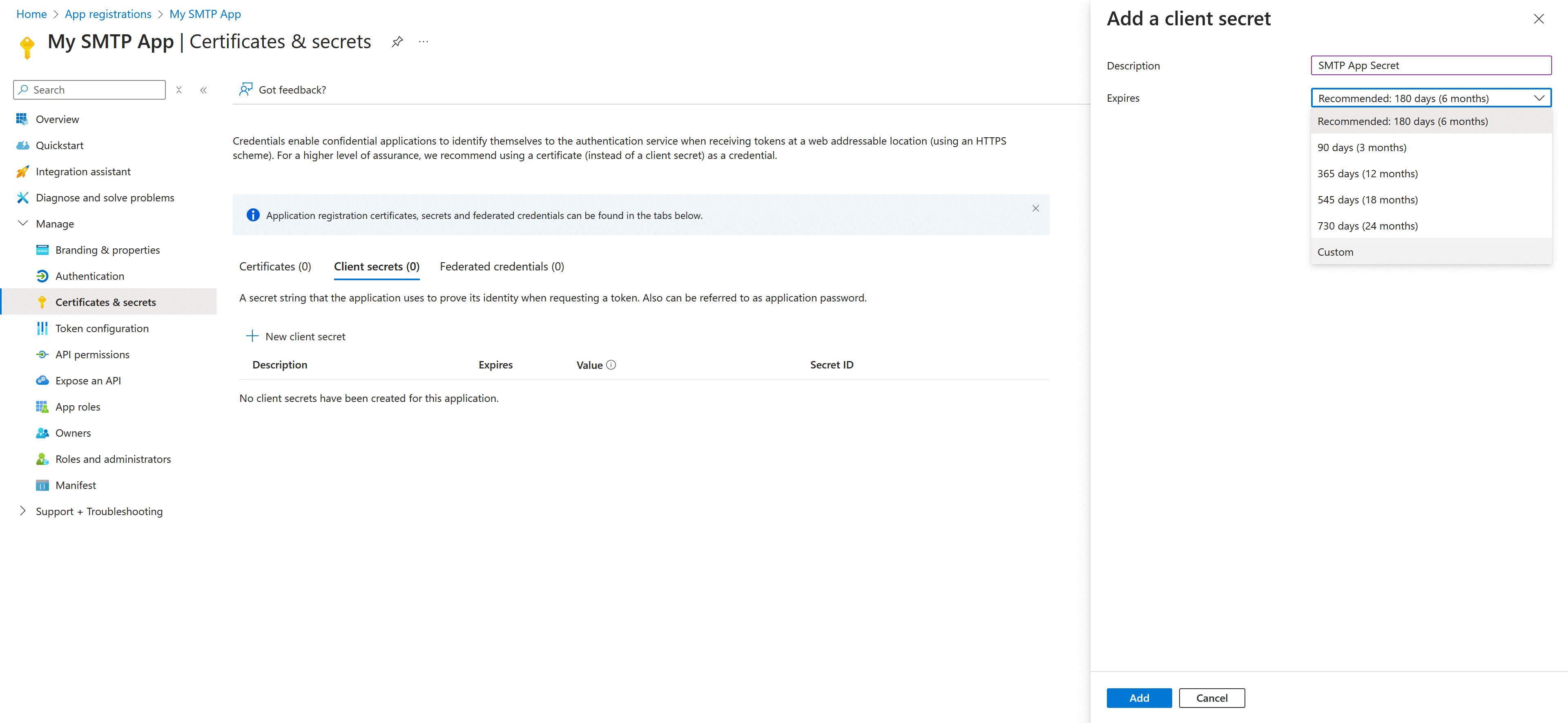Go to My SMTP App breadcrumb link

click(205, 14)
